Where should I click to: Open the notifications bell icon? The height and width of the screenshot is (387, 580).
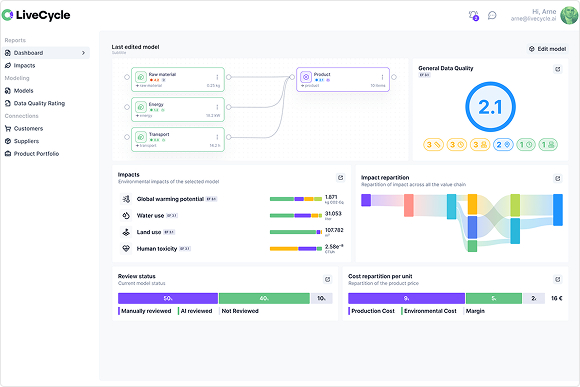[473, 16]
